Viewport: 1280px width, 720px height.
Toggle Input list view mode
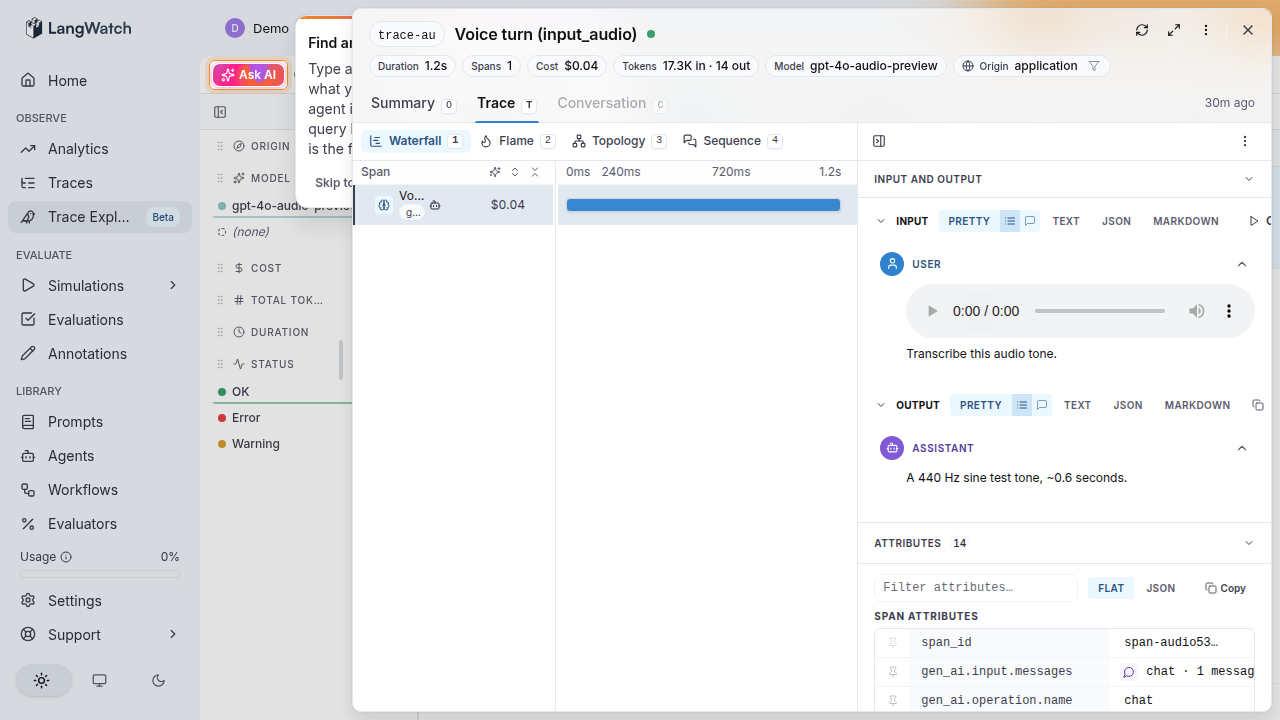point(1010,221)
